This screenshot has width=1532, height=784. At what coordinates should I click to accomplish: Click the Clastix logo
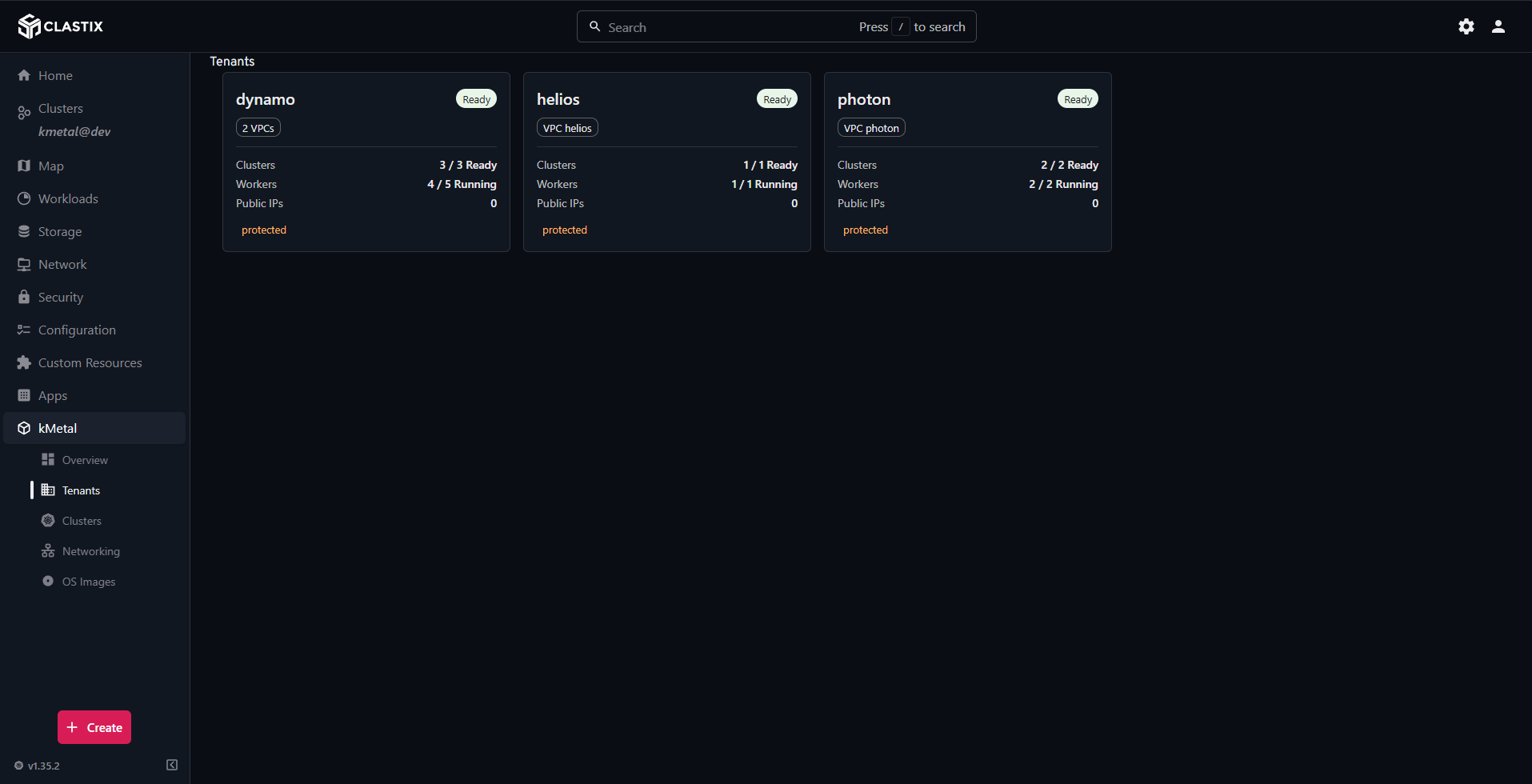coord(61,26)
